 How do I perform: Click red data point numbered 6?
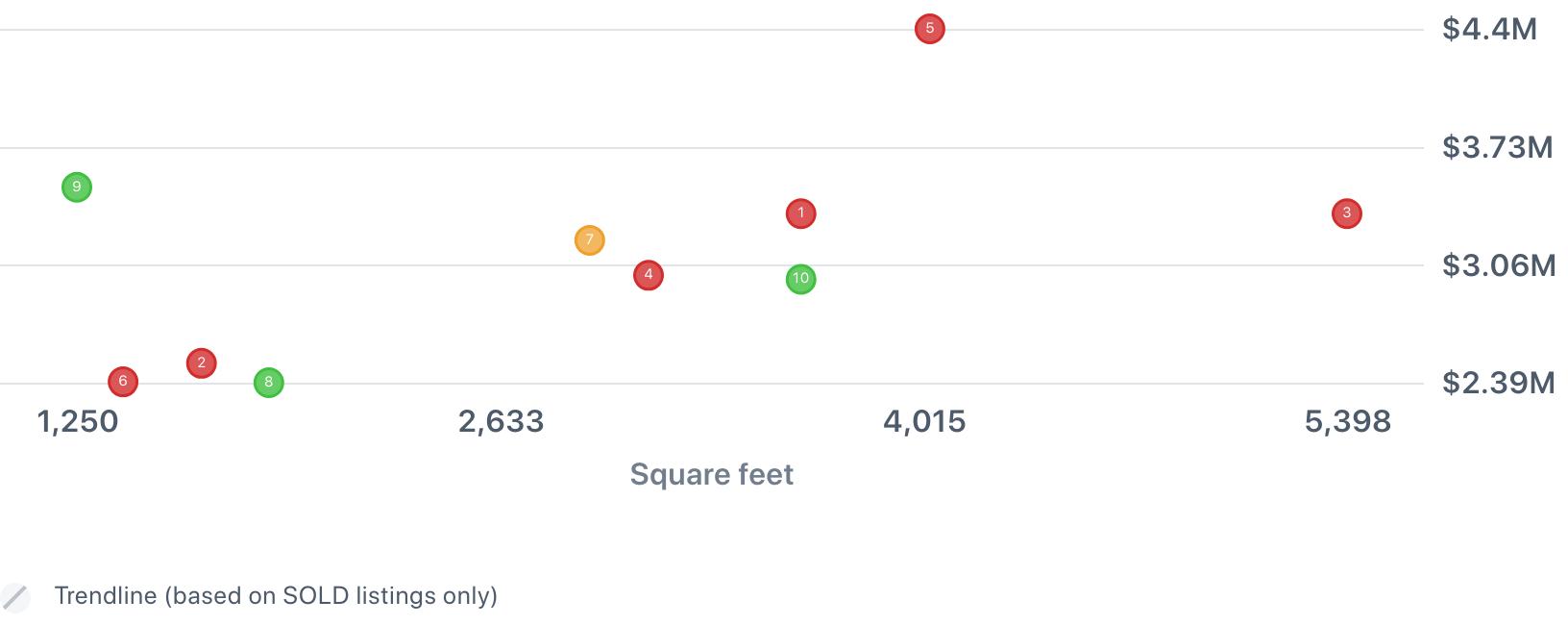123,382
